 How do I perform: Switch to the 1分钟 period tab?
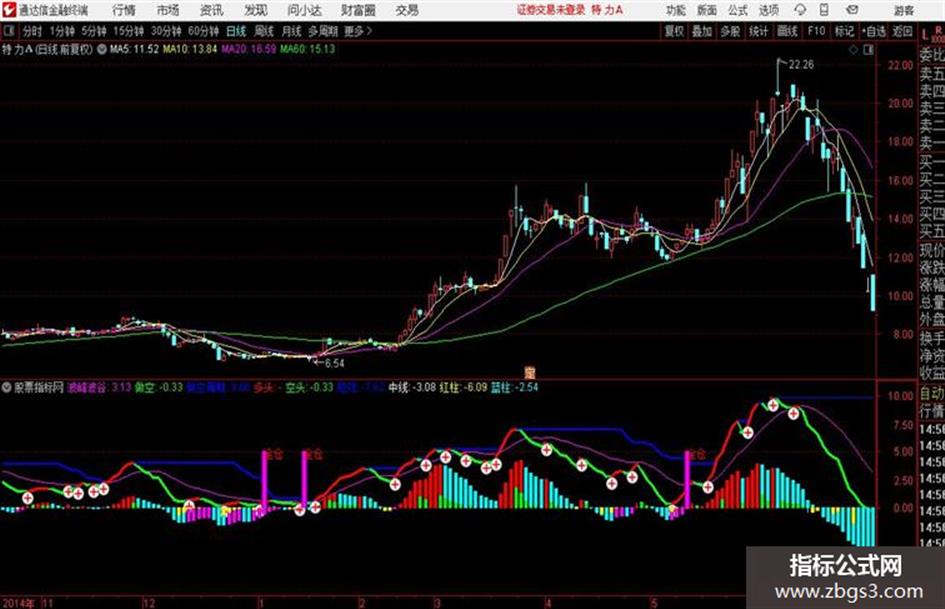tap(62, 31)
